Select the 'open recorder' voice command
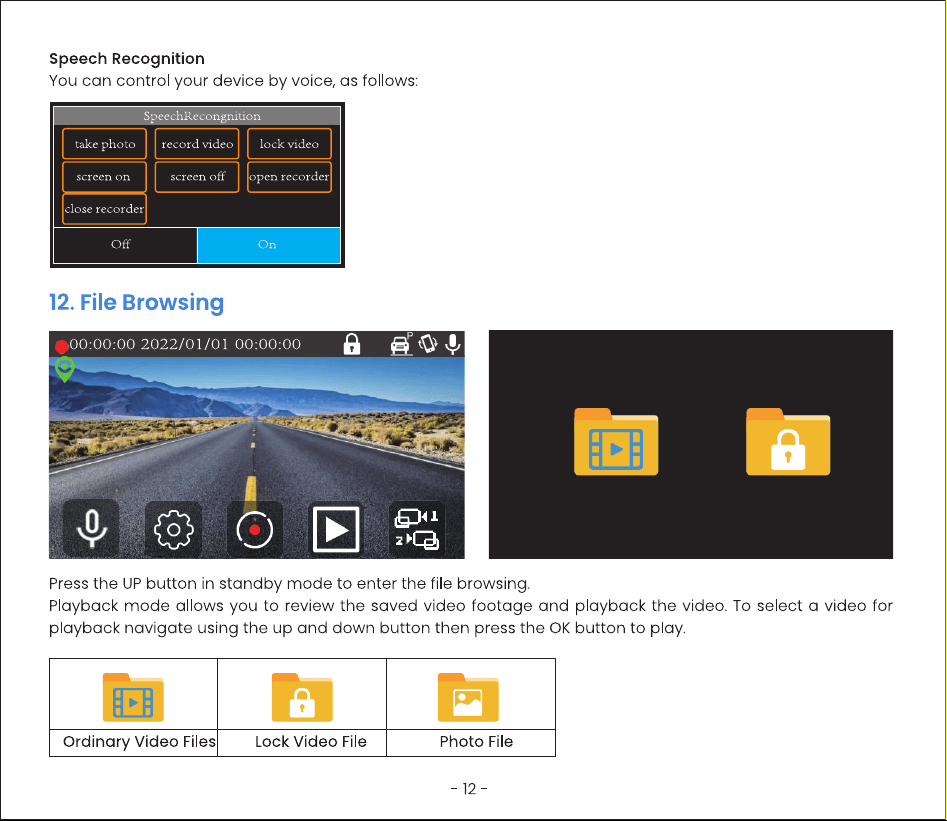The width and height of the screenshot is (947, 821). pos(289,176)
